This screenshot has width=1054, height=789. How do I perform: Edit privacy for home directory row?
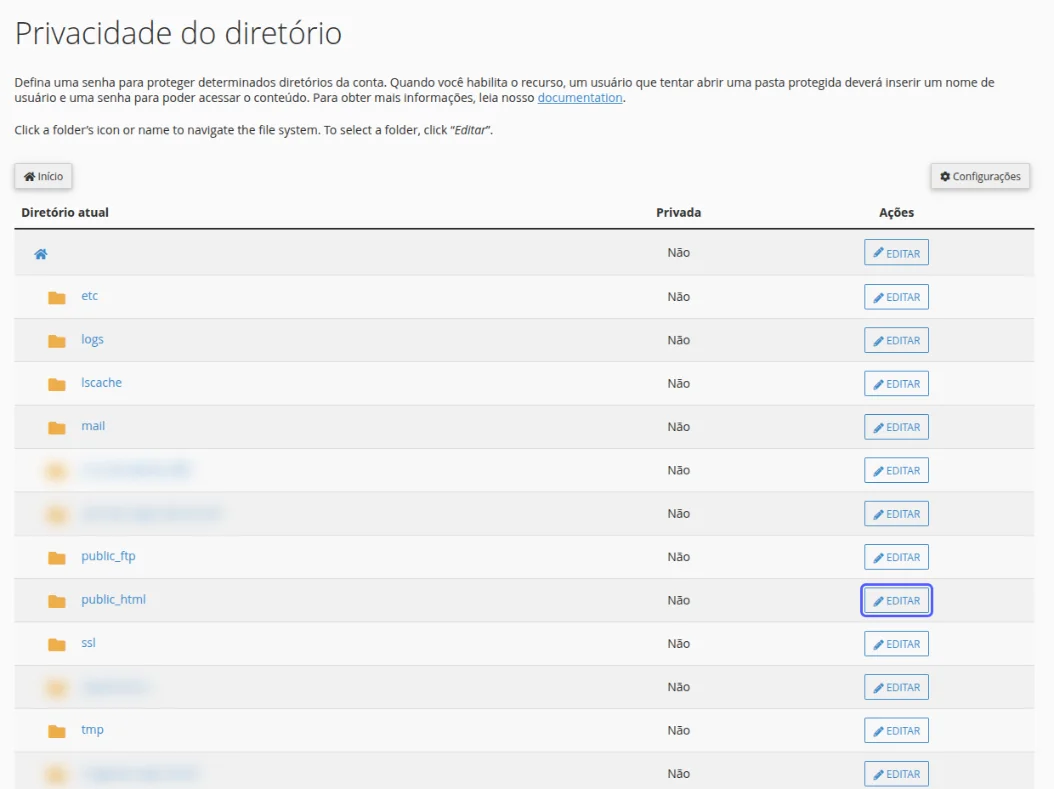(x=896, y=253)
